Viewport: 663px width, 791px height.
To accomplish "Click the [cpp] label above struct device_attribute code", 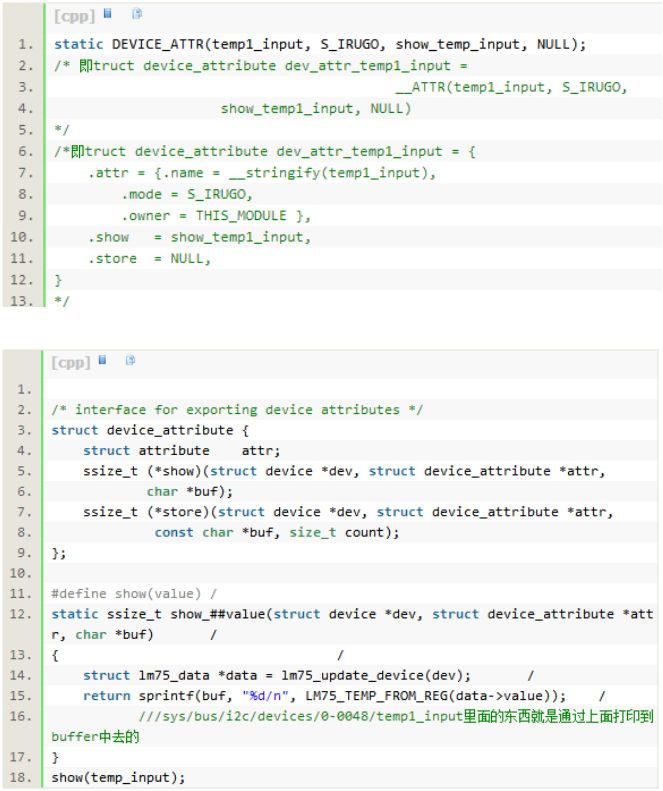I will click(x=71, y=362).
